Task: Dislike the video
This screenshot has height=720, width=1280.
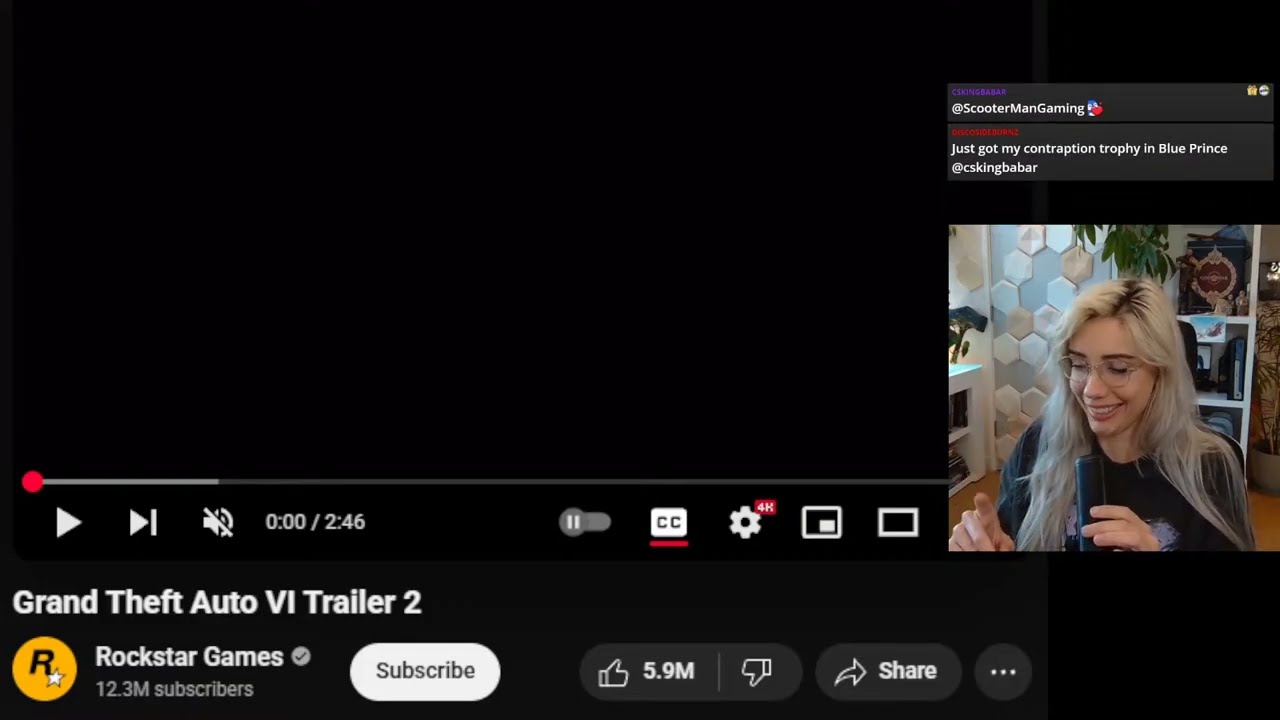Action: (757, 671)
